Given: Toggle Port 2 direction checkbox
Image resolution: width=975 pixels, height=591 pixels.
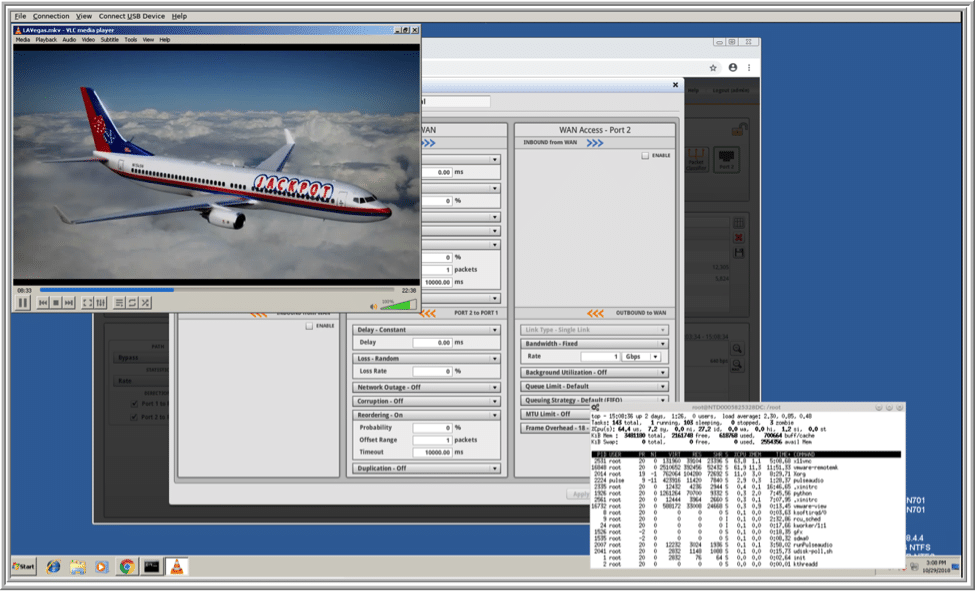Looking at the screenshot, I should pos(134,417).
